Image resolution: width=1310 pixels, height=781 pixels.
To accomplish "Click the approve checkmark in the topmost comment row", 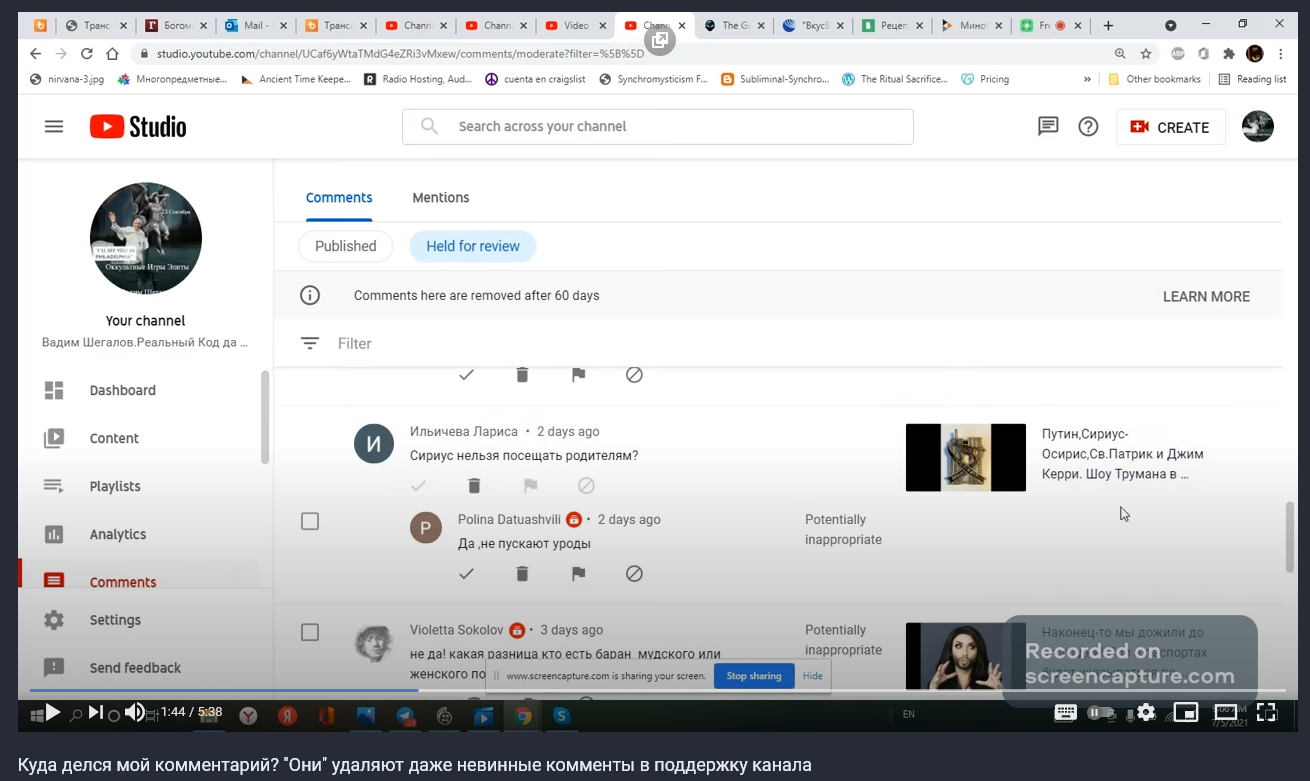I will [x=466, y=374].
